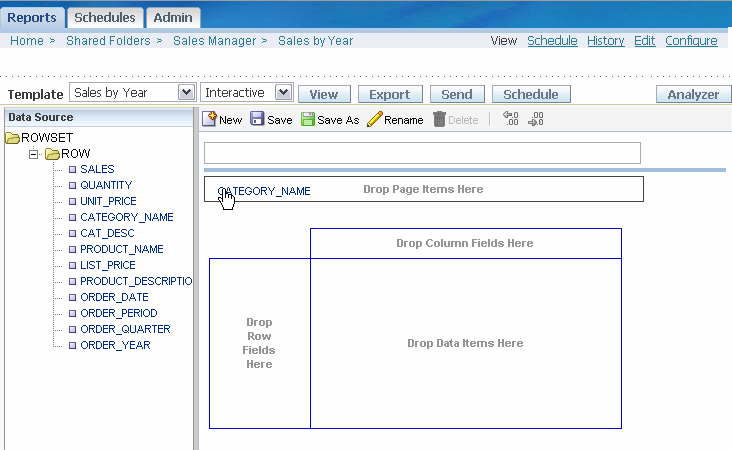This screenshot has height=450, width=732.
Task: Click the Rename toolbar label
Action: (403, 120)
